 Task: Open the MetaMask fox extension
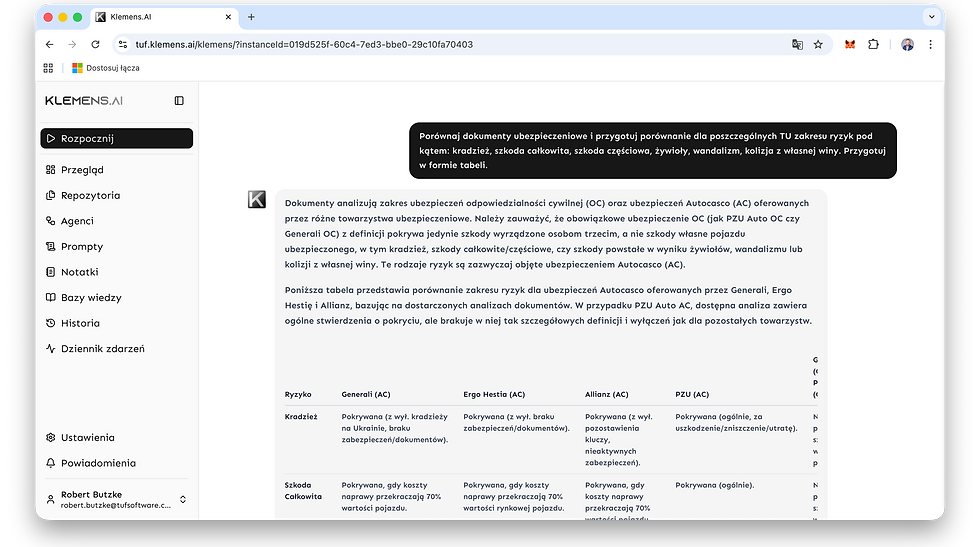850,44
